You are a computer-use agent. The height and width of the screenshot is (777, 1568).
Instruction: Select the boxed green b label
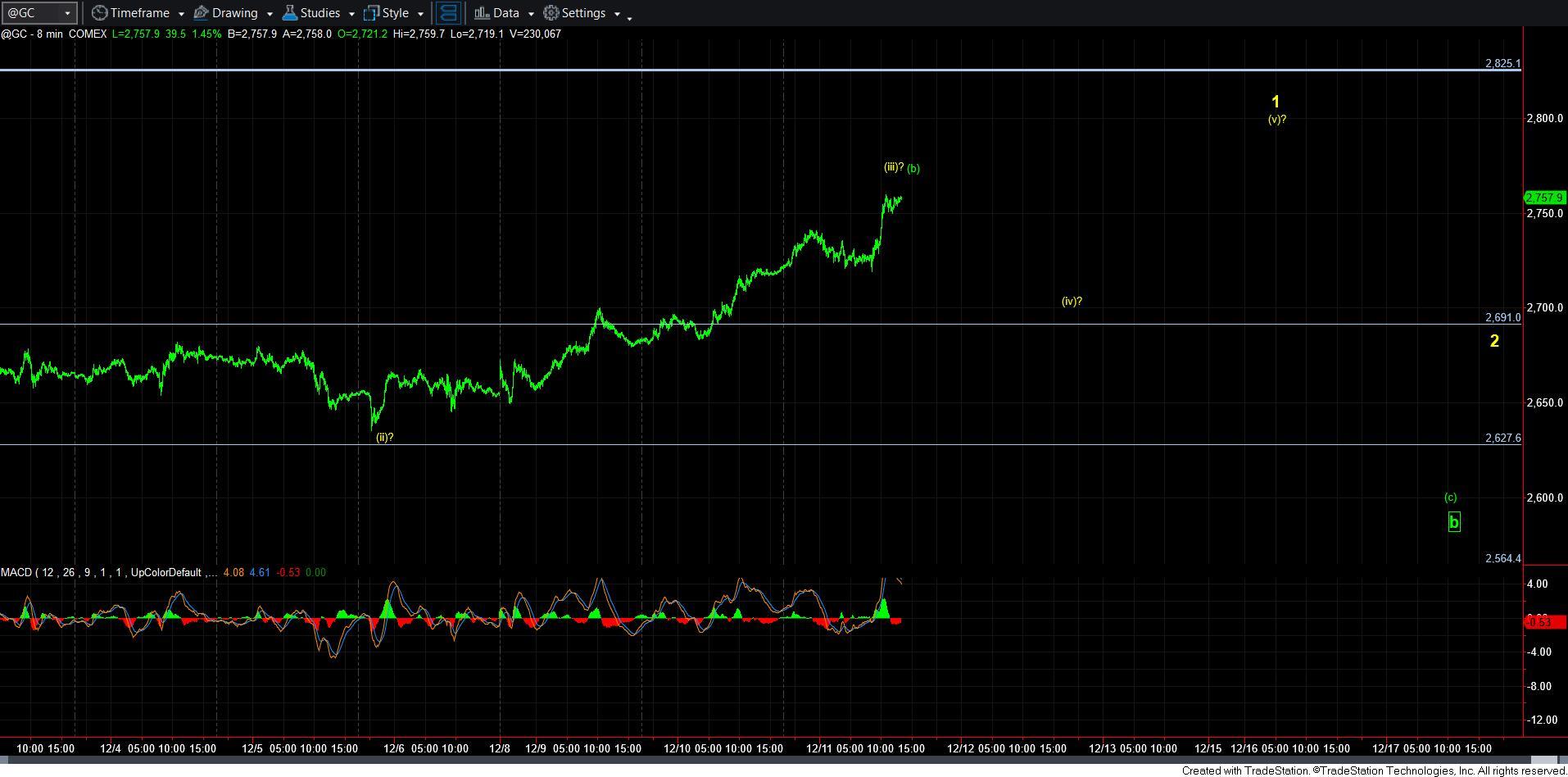[1454, 521]
